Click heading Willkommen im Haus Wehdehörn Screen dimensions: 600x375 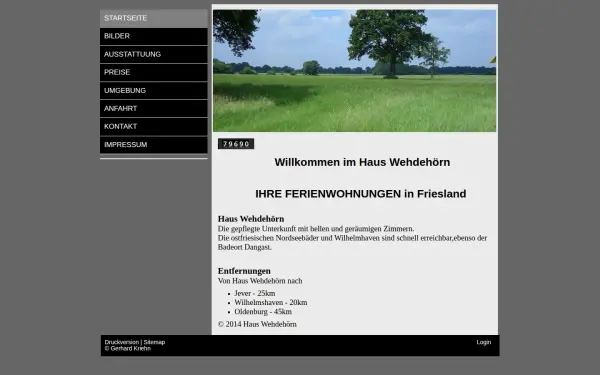pyautogui.click(x=362, y=162)
